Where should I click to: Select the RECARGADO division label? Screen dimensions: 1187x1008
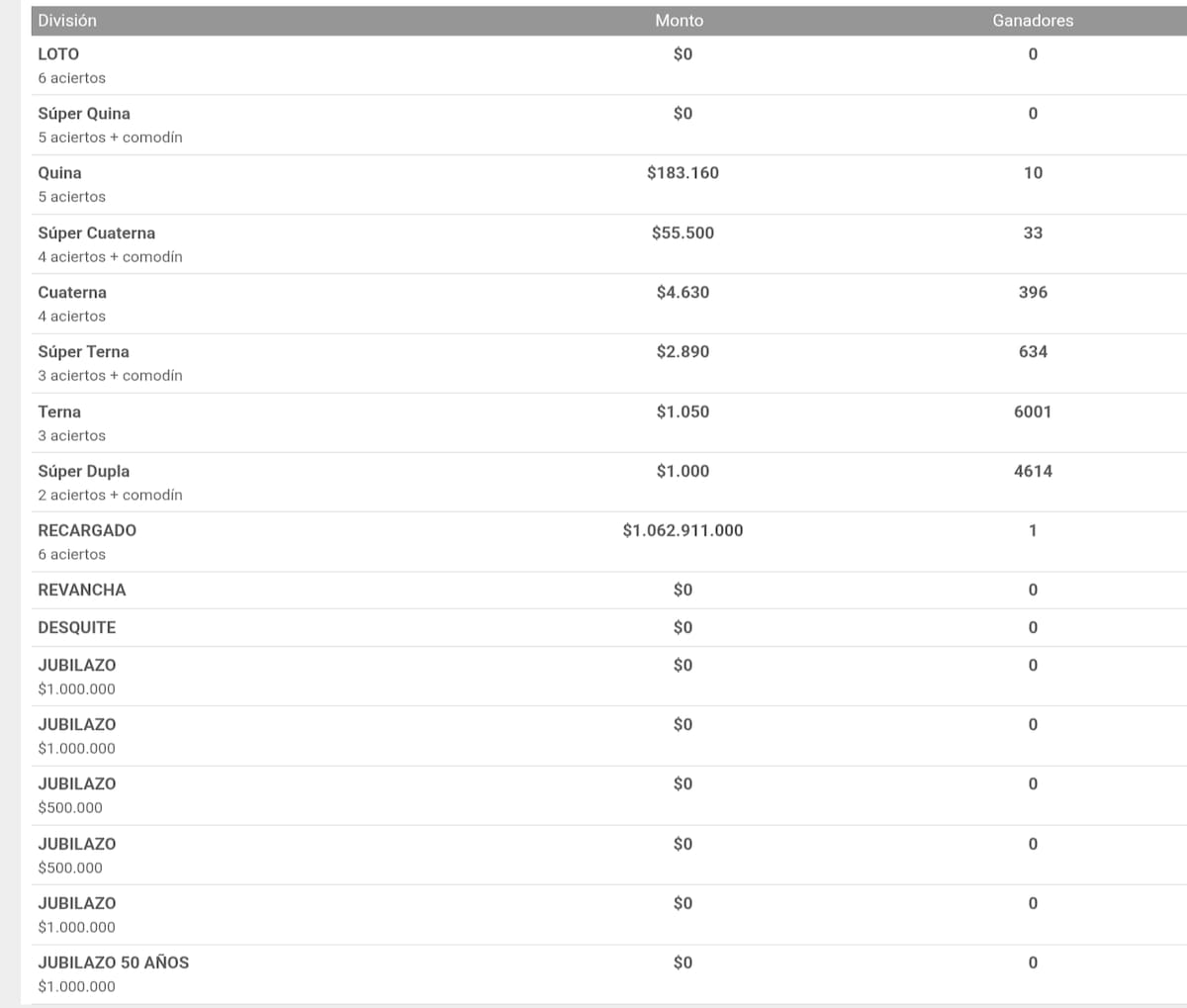point(87,530)
